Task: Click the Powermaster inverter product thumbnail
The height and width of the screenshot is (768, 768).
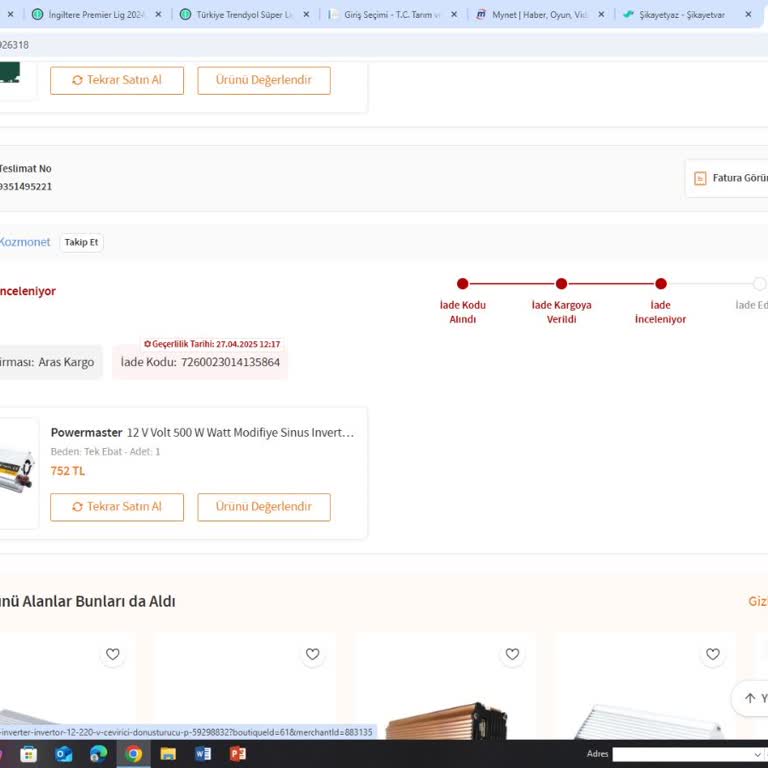Action: pos(18,473)
